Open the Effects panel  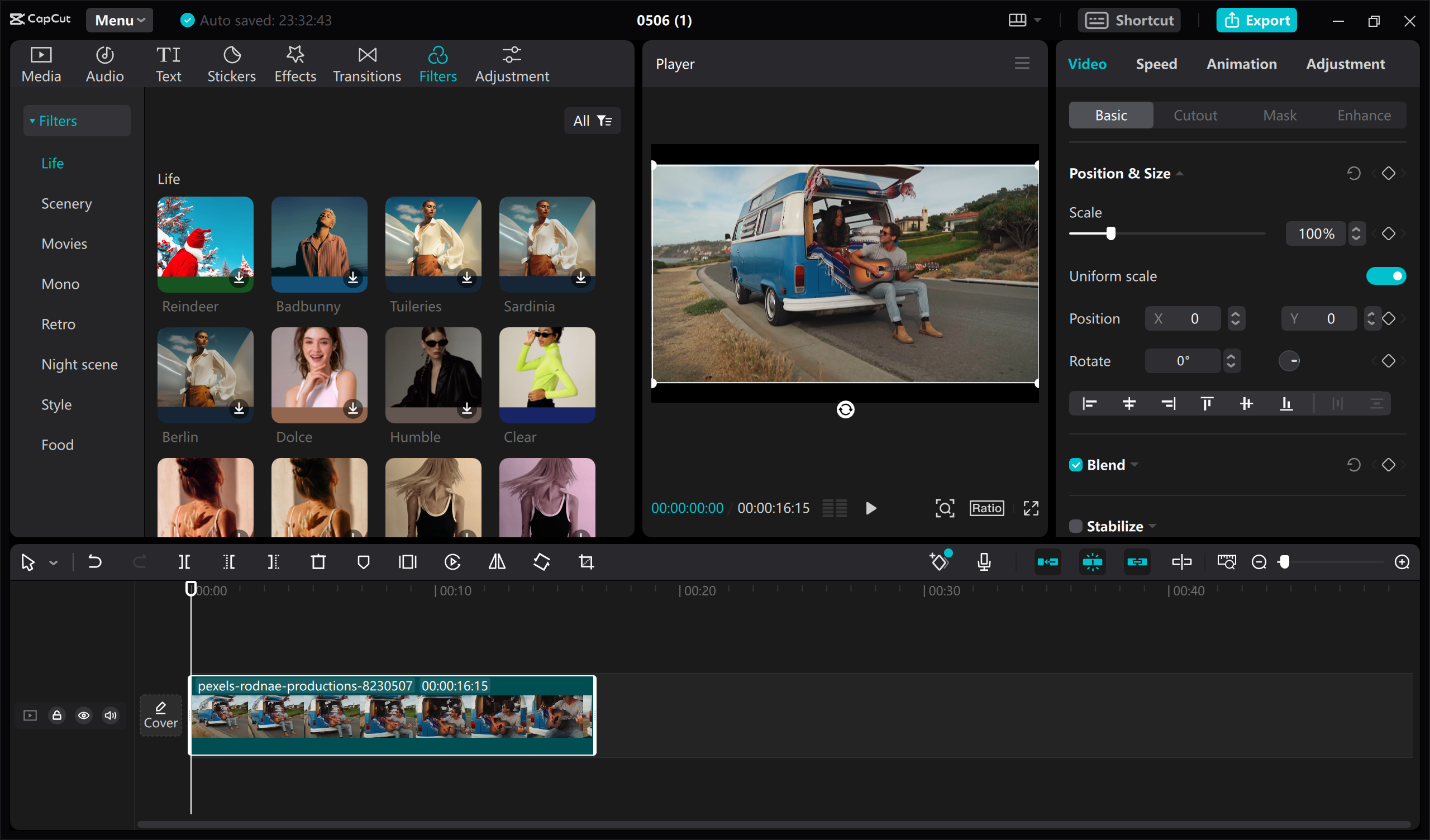294,63
